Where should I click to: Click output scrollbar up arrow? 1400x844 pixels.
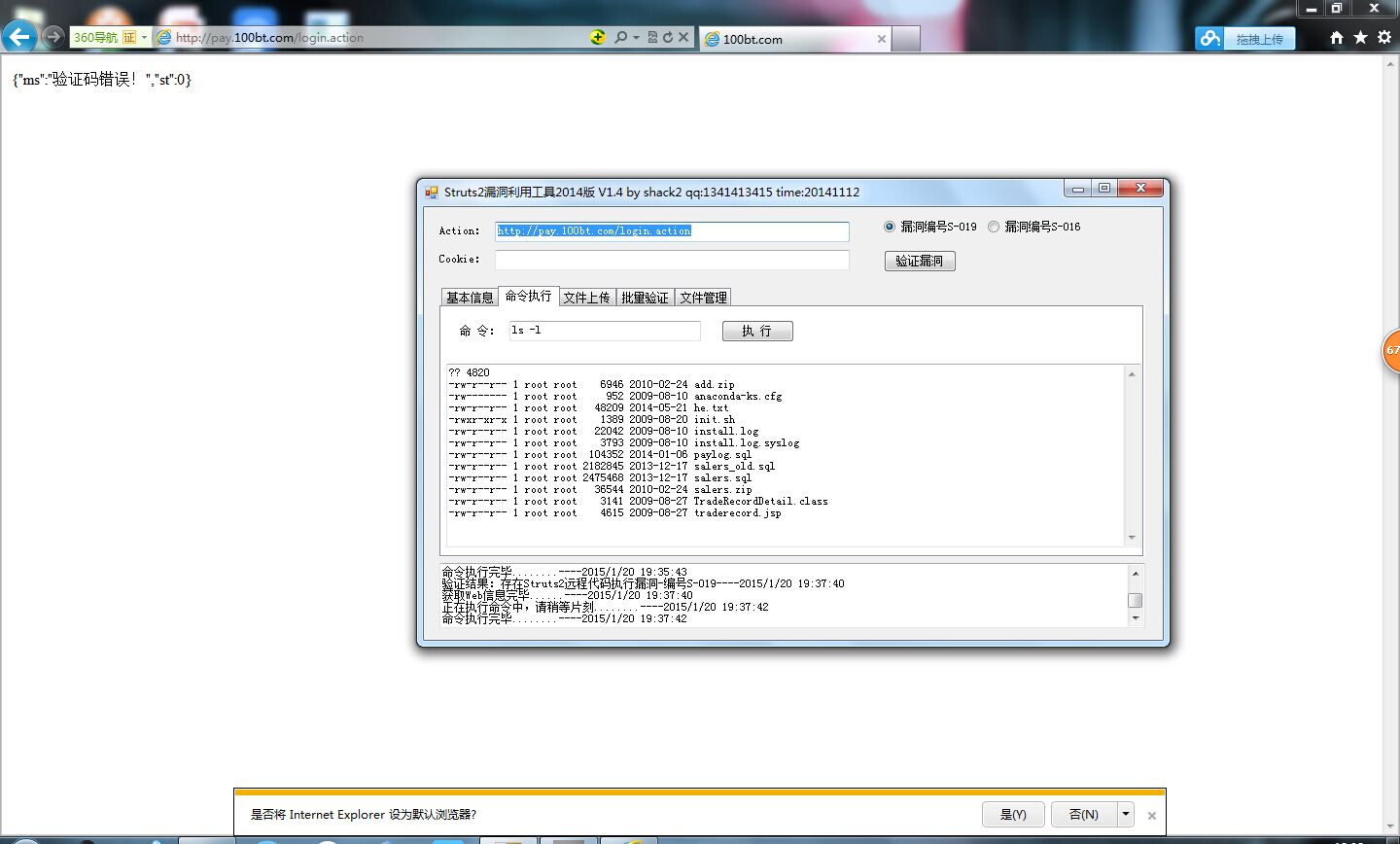click(x=1132, y=374)
